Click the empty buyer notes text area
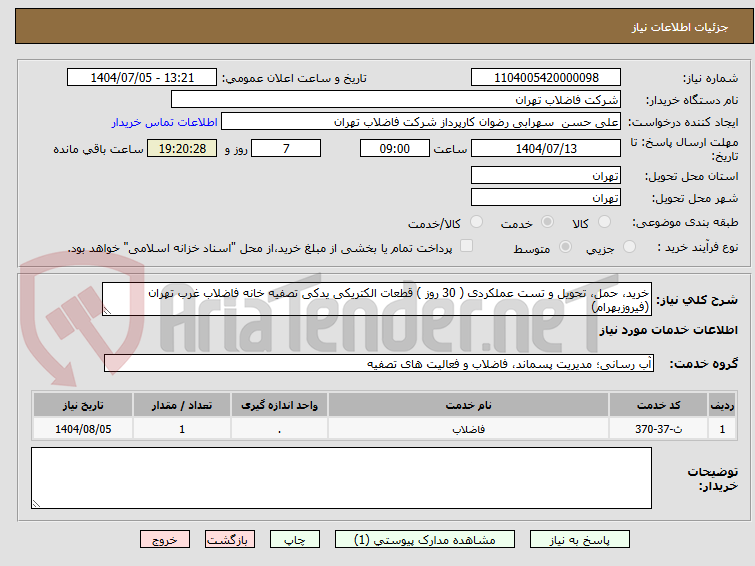The height and width of the screenshot is (566, 755). pos(341,478)
